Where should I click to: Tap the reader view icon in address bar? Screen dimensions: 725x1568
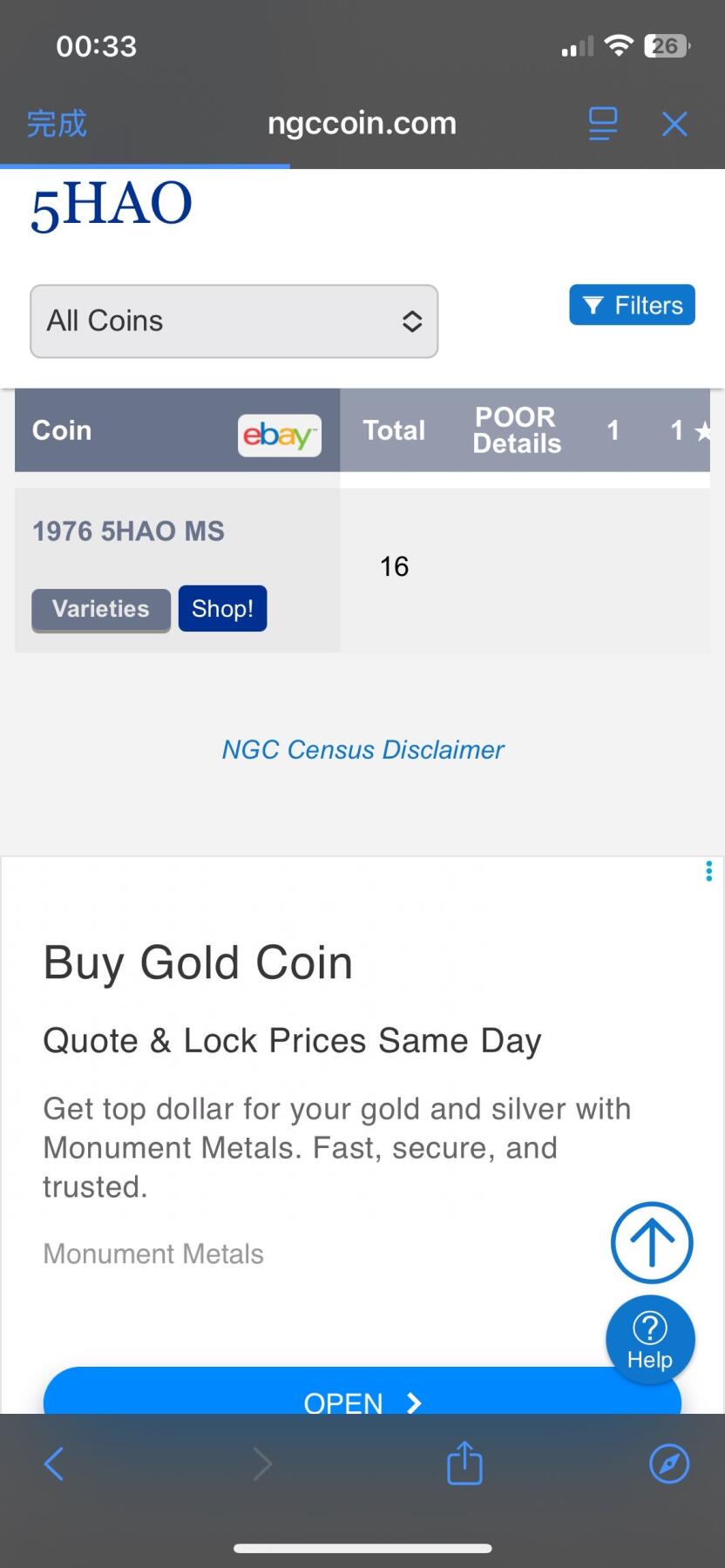click(x=602, y=124)
